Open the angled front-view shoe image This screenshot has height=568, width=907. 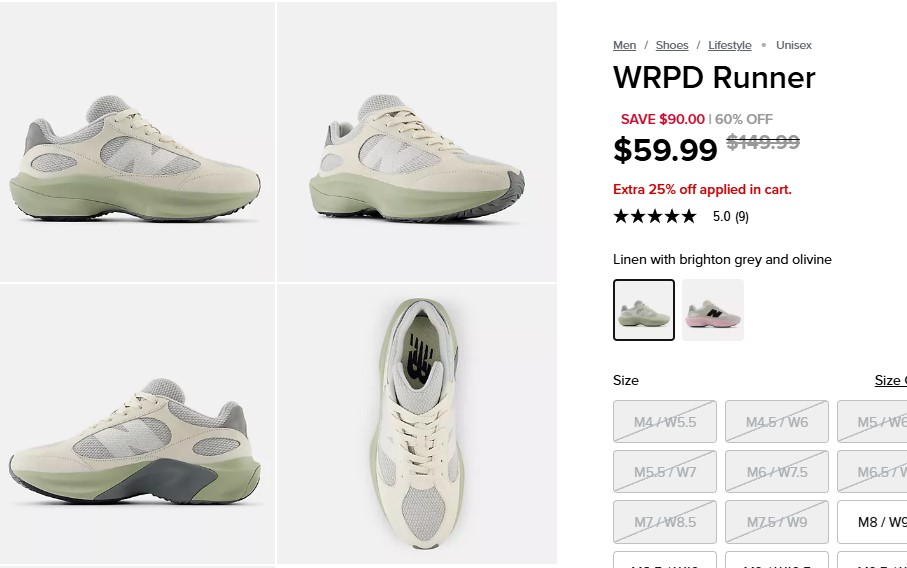click(417, 141)
